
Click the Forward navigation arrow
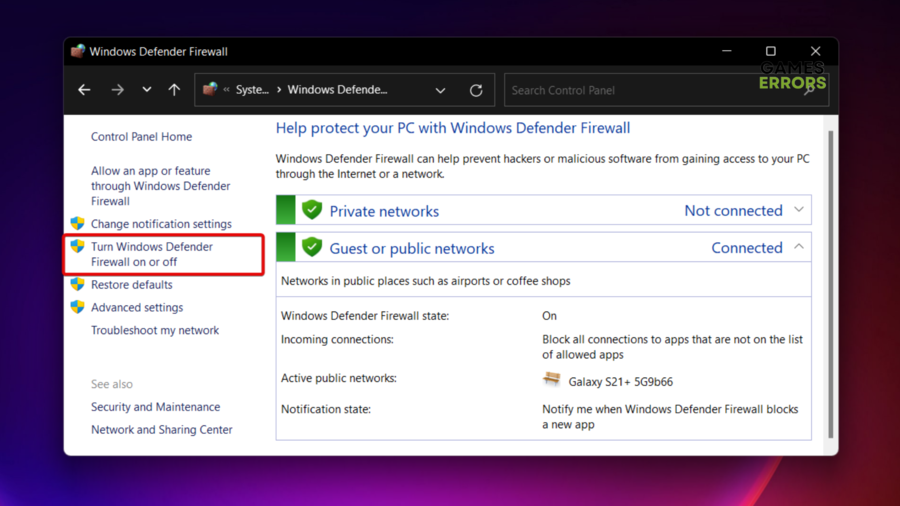tap(117, 90)
